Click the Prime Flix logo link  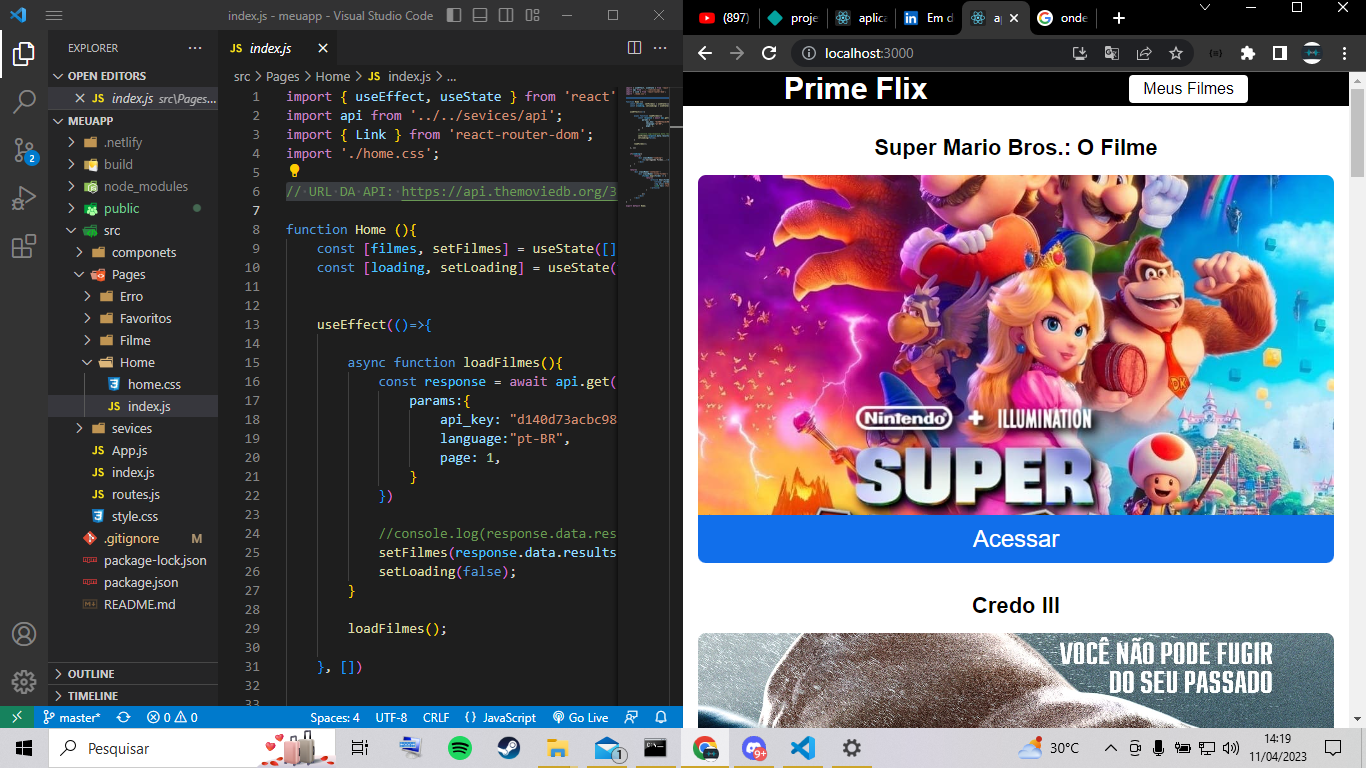coord(855,89)
